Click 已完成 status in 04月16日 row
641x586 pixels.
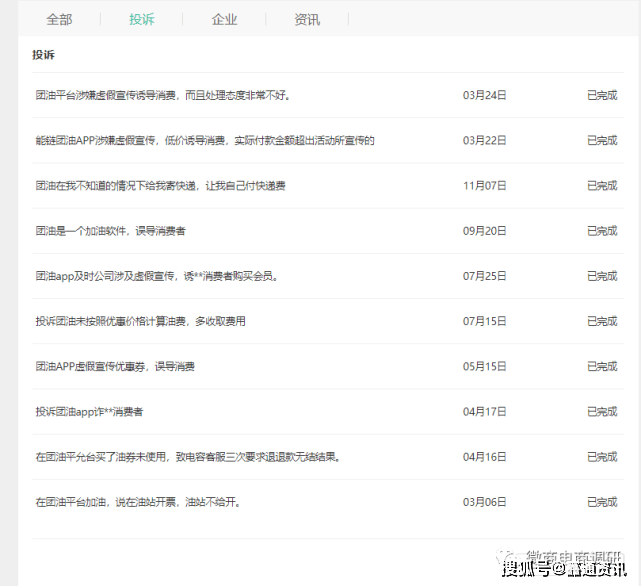pyautogui.click(x=602, y=457)
